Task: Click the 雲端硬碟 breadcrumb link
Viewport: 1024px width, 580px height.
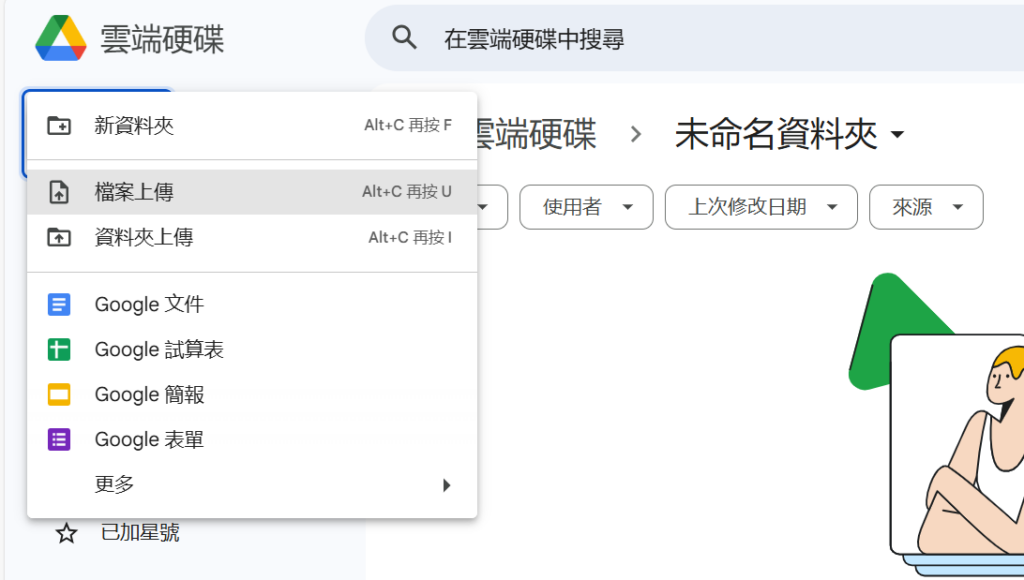Action: coord(536,134)
